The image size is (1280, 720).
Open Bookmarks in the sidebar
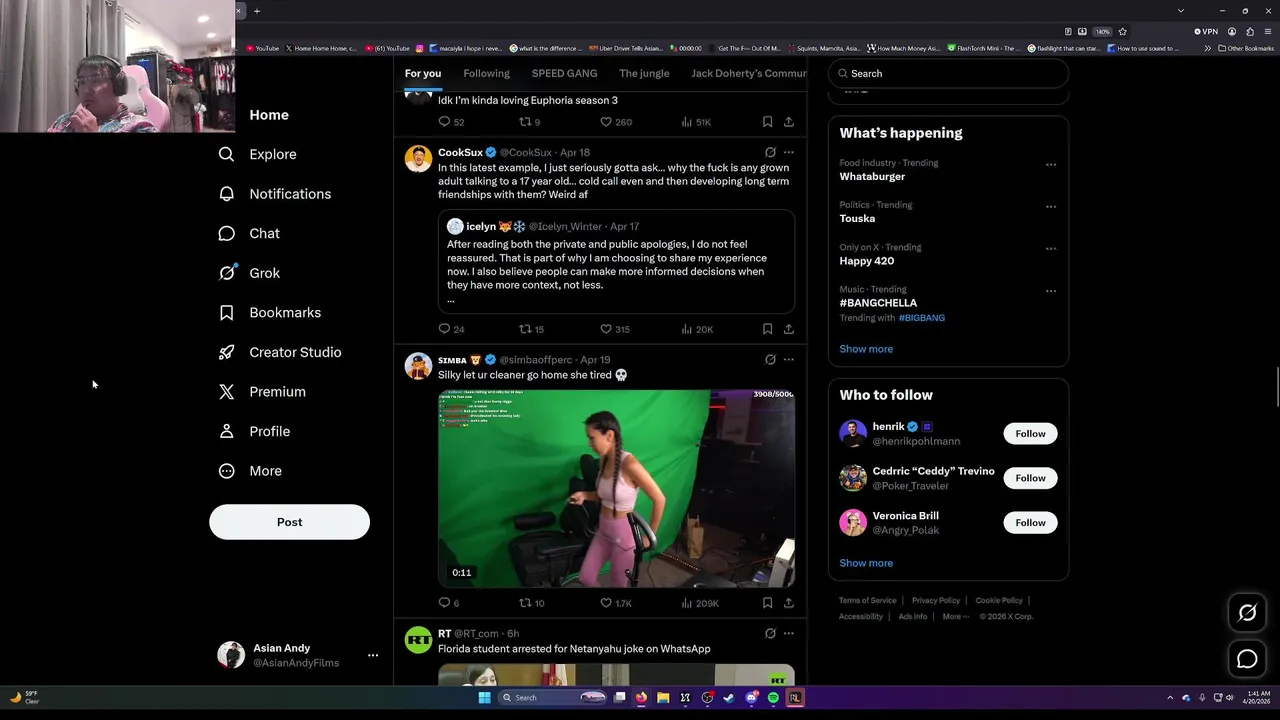coord(270,312)
